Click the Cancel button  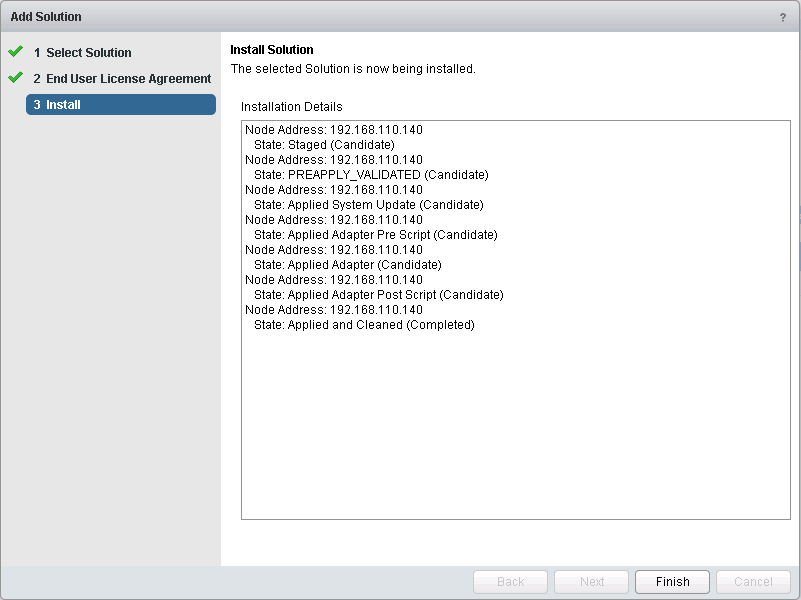point(753,582)
